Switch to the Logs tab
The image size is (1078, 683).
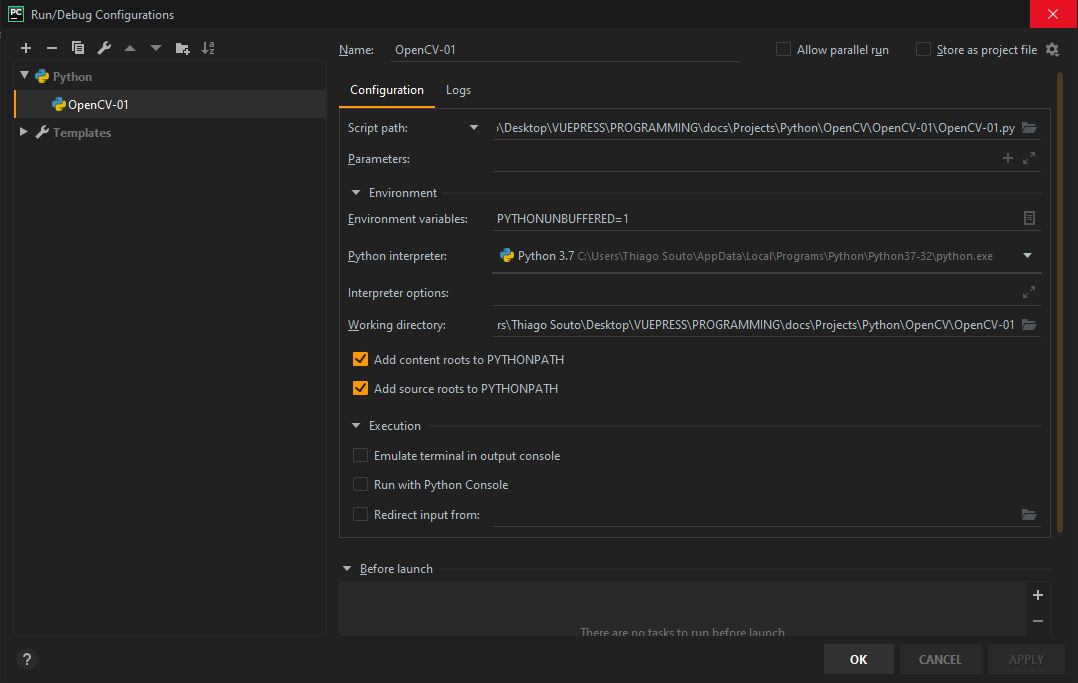coord(458,90)
